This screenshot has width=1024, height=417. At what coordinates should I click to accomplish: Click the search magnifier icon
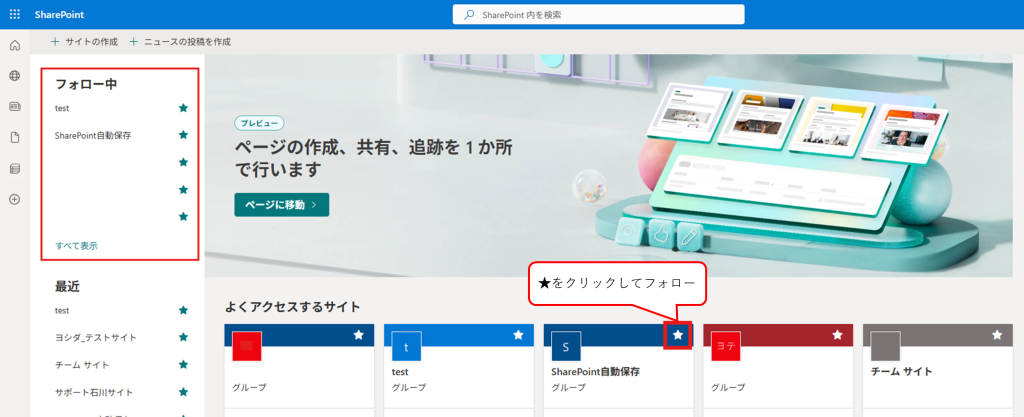tap(470, 14)
